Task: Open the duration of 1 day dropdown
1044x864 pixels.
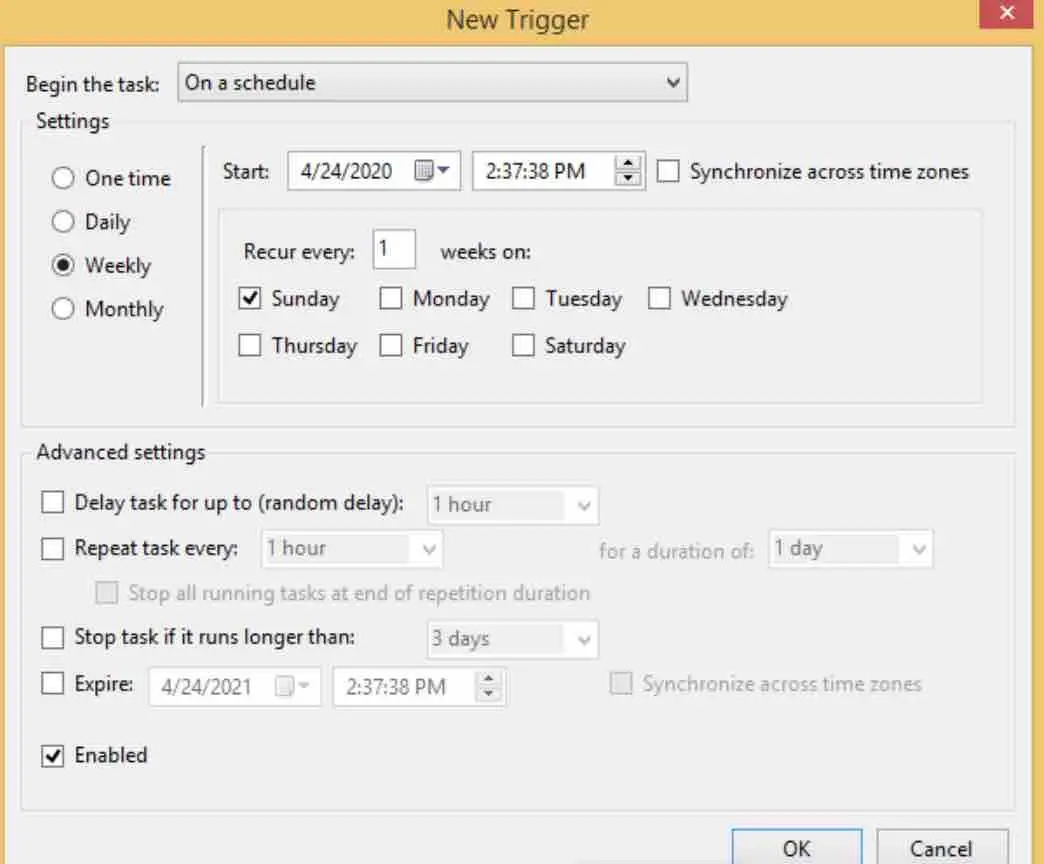Action: 851,549
